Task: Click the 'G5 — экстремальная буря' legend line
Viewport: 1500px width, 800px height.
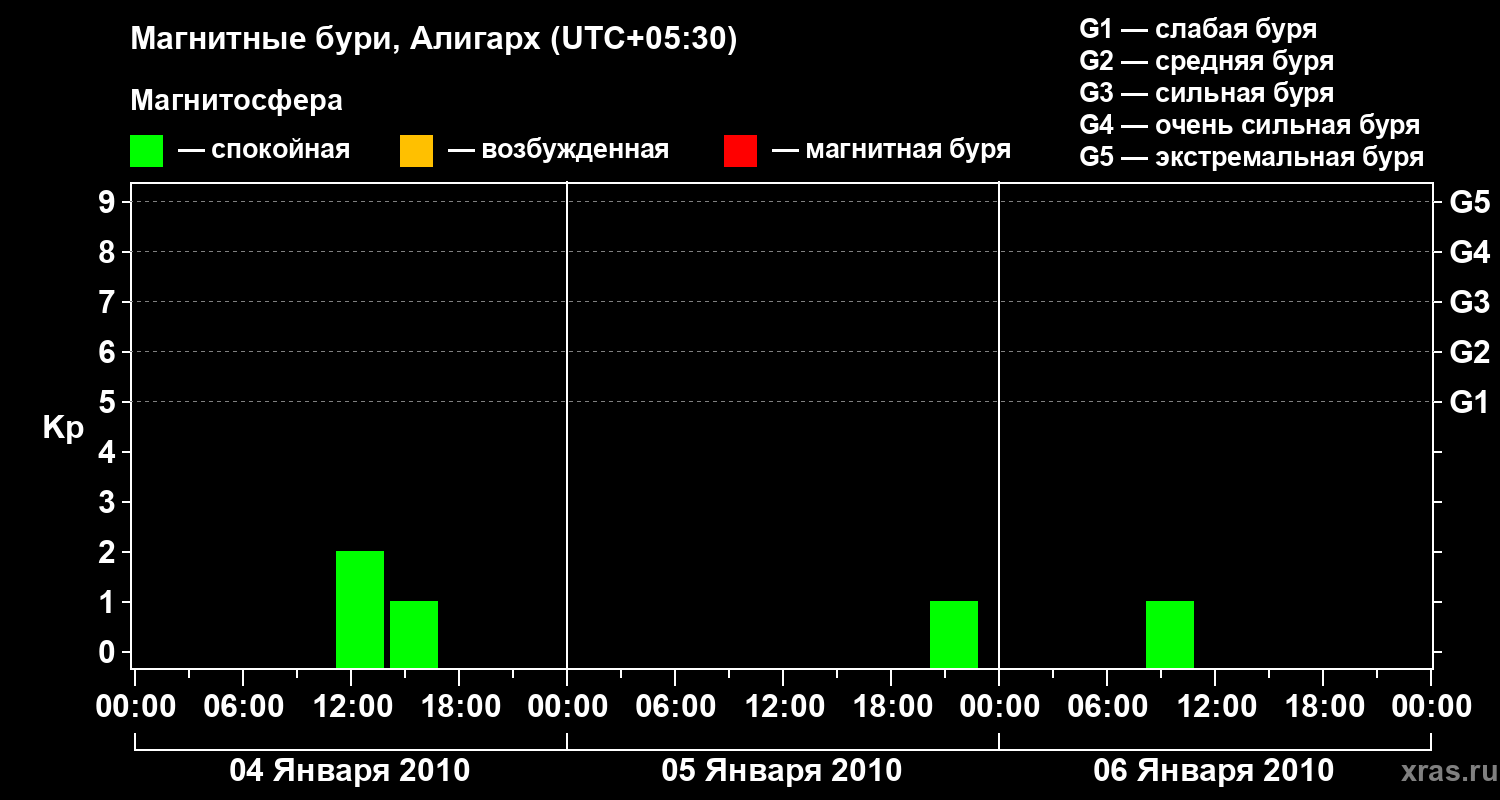Action: 1251,157
